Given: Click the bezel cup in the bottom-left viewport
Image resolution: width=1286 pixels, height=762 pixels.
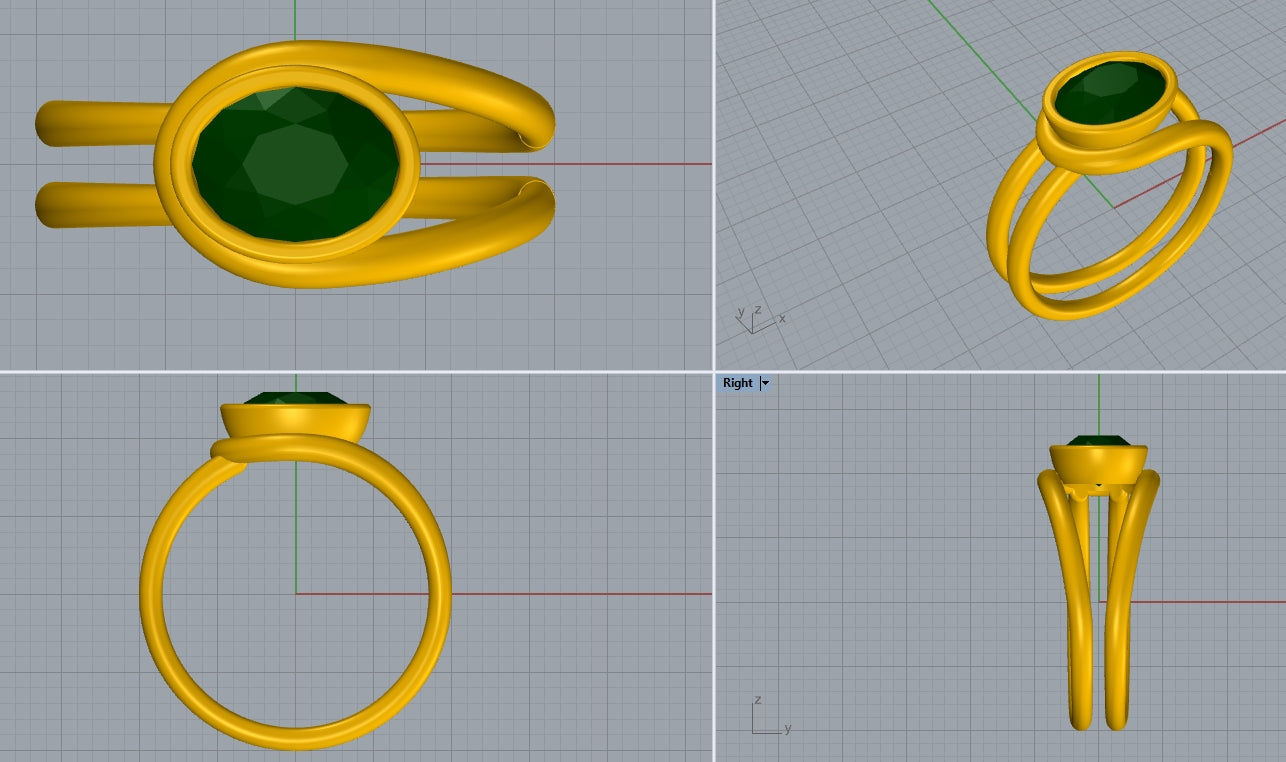Looking at the screenshot, I should tap(295, 420).
